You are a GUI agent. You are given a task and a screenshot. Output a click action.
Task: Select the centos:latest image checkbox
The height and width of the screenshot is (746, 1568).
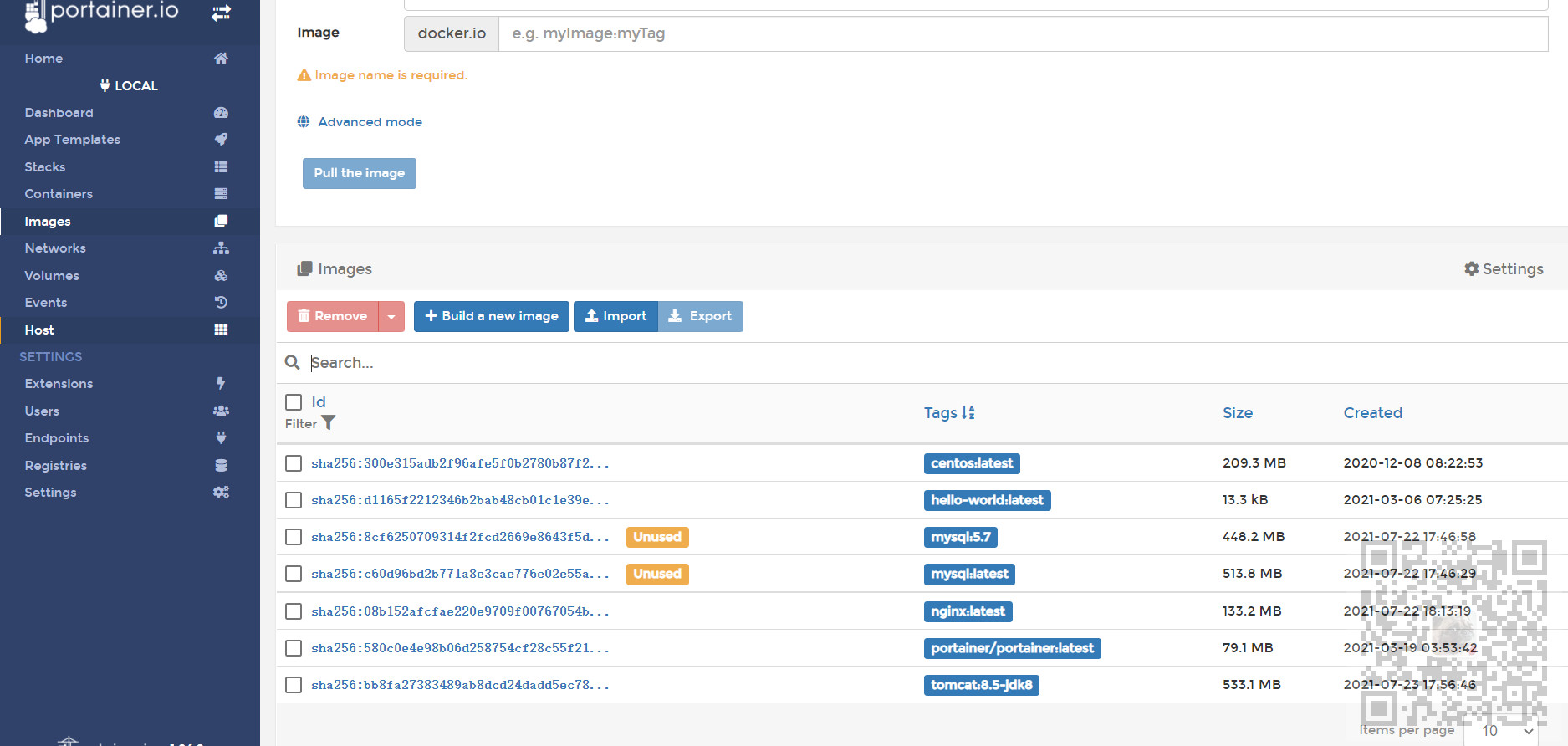point(294,463)
